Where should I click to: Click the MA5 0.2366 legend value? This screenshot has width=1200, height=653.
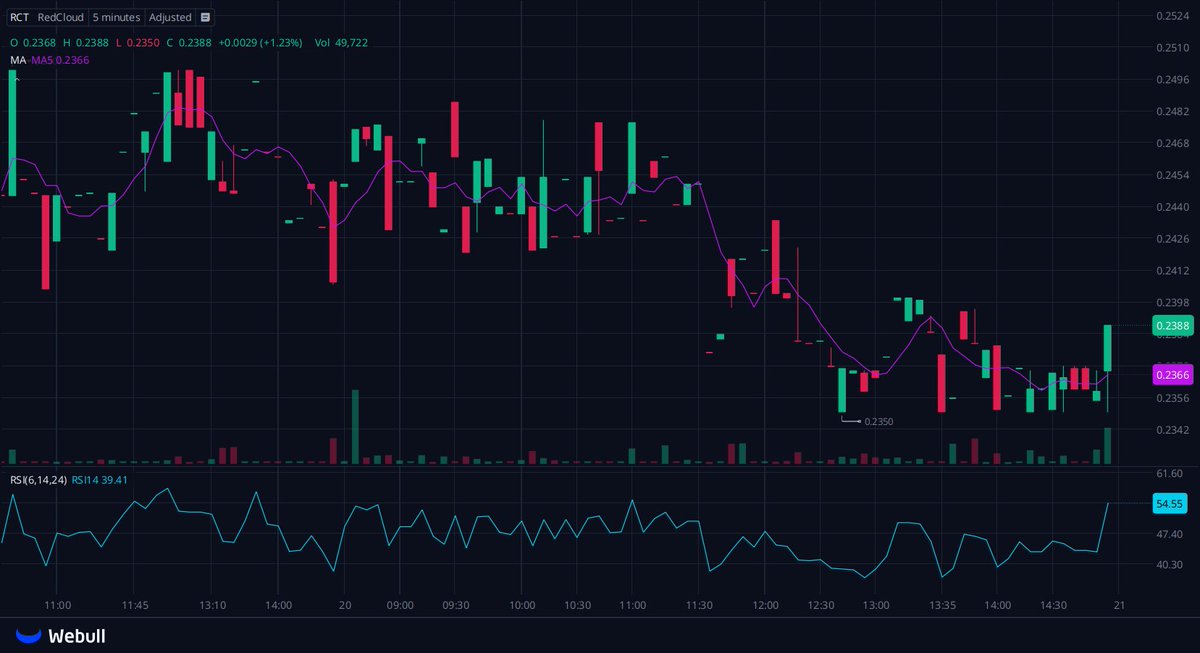tap(60, 60)
